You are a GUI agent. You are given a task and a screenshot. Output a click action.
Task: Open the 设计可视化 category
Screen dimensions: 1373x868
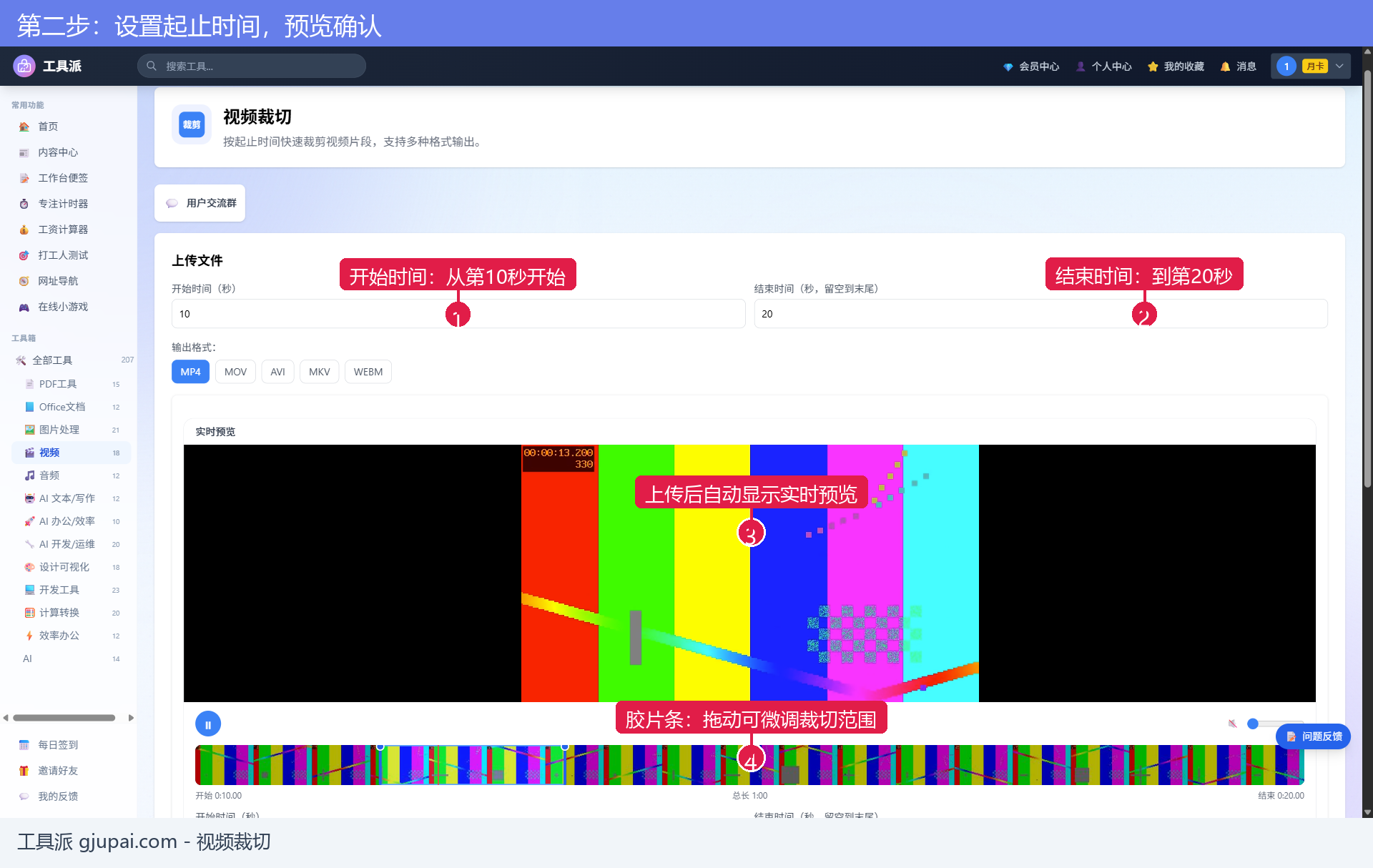tap(72, 567)
